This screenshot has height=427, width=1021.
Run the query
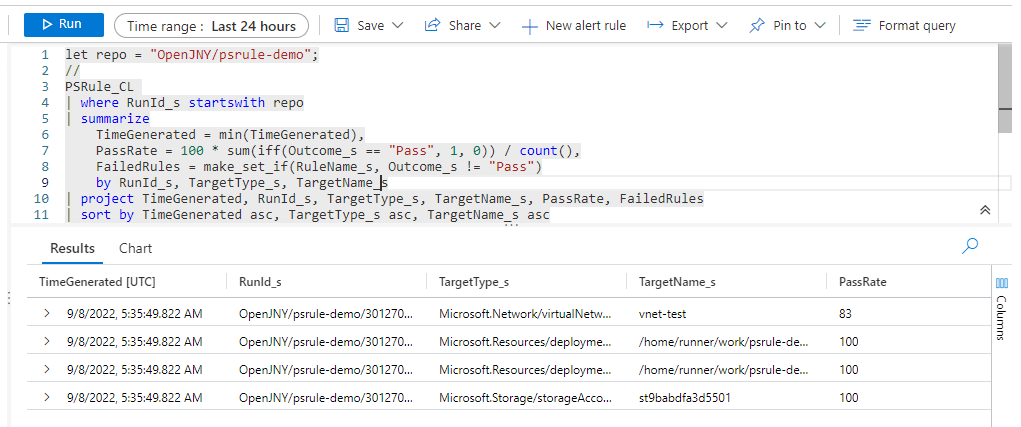coord(64,25)
